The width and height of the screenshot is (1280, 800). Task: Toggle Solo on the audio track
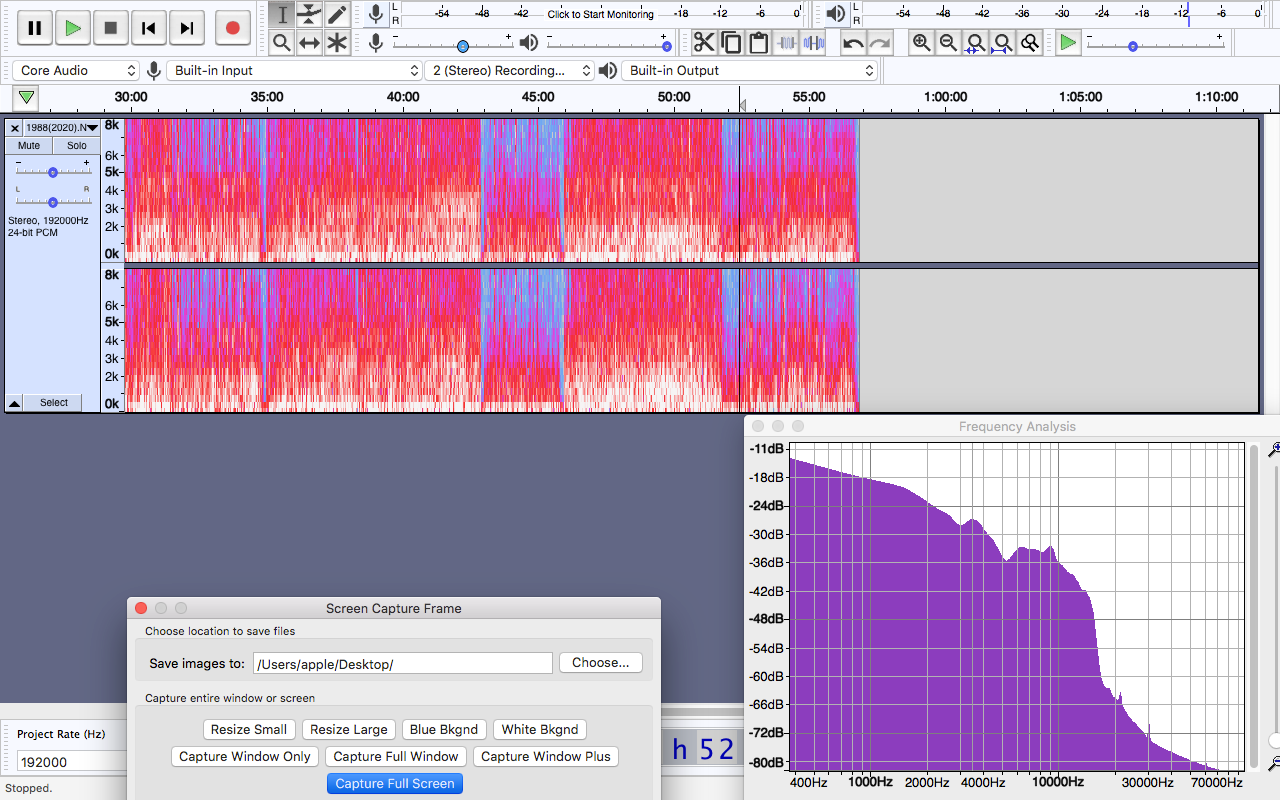click(x=77, y=146)
